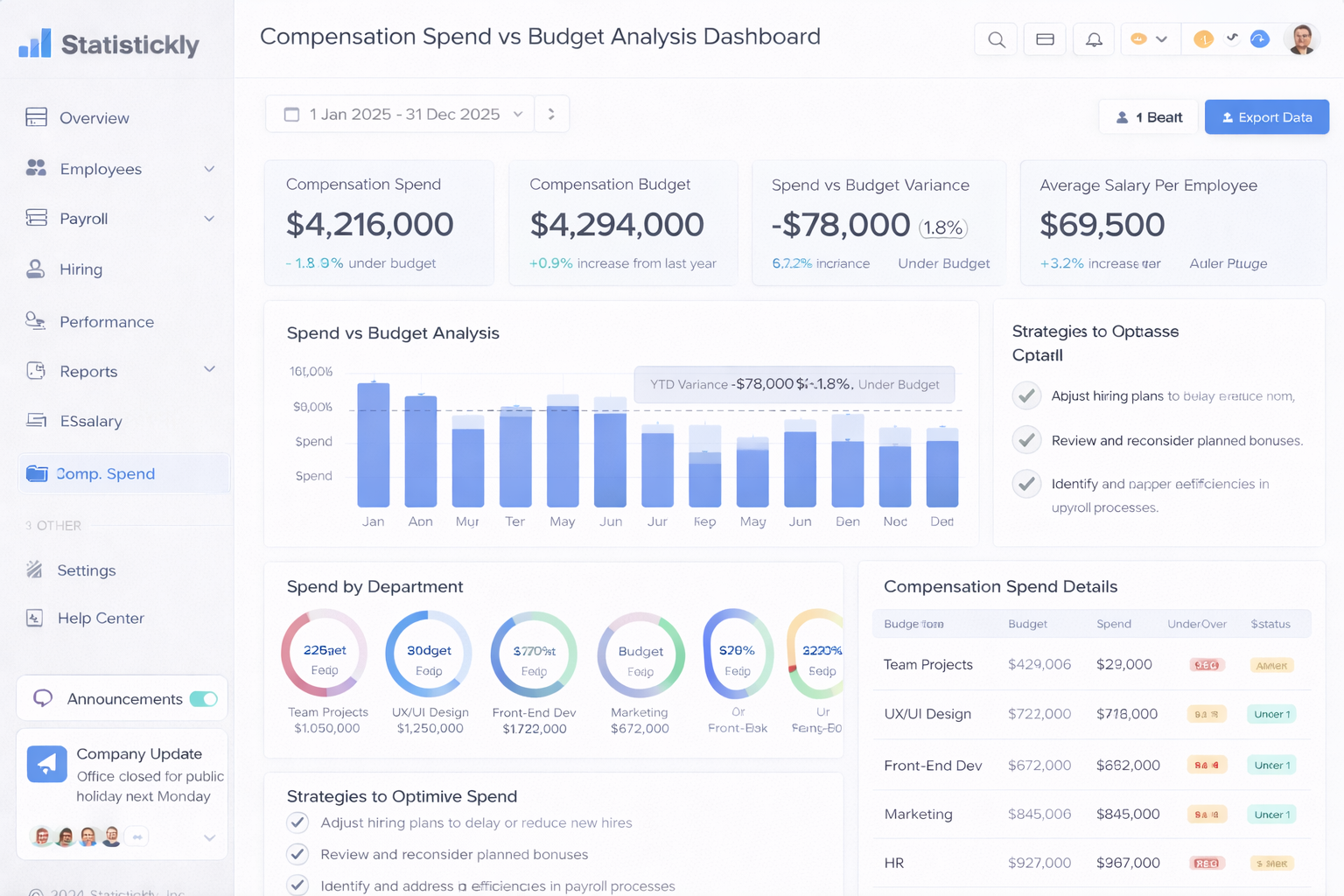Check 'Adjust hiring plans' in Strategies to Optimive Spend
The height and width of the screenshot is (896, 1344).
tap(297, 822)
